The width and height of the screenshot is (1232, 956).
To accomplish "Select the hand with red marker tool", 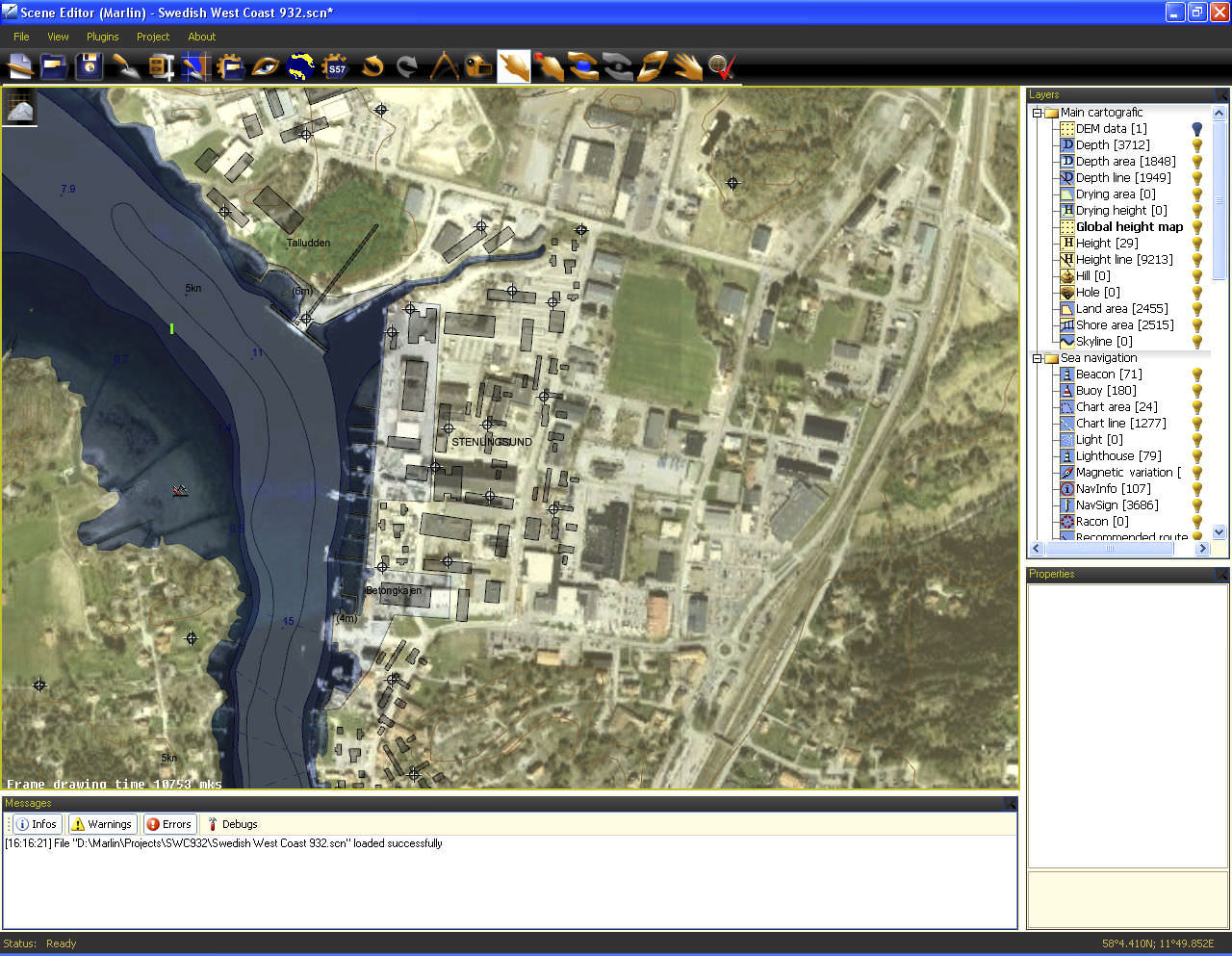I will 549,66.
